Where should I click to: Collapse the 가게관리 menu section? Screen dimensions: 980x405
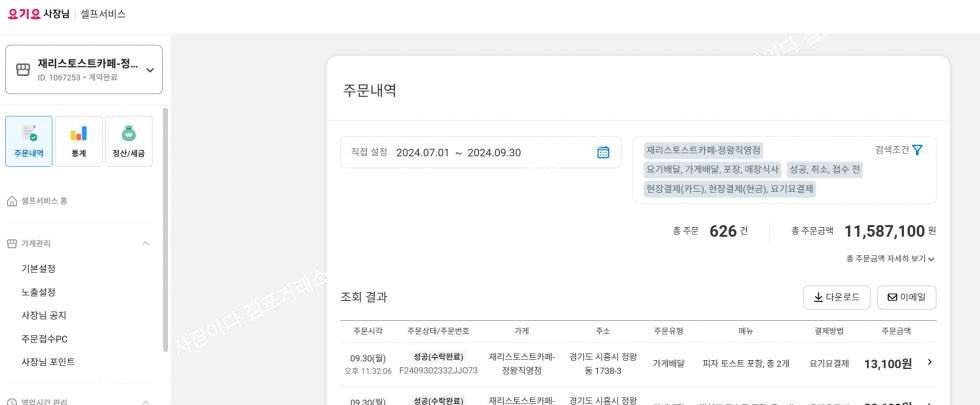(145, 243)
